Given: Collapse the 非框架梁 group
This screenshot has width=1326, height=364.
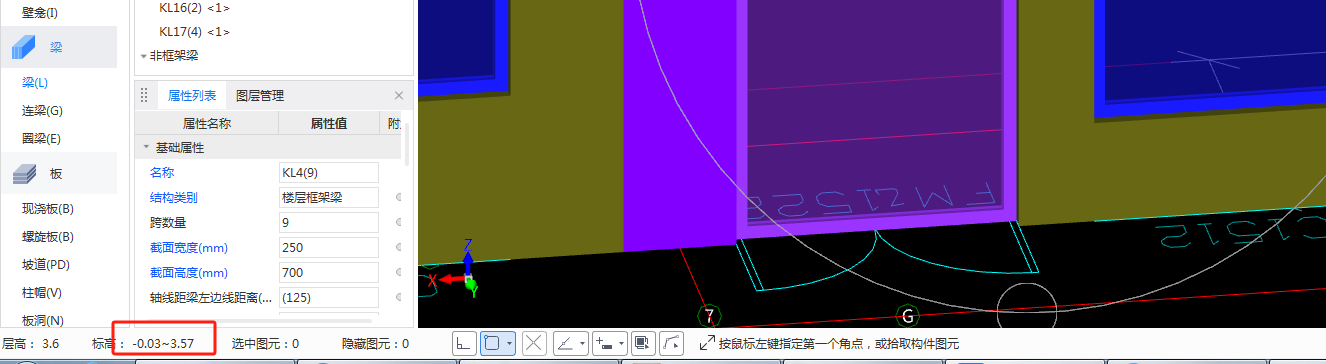Looking at the screenshot, I should pyautogui.click(x=144, y=56).
